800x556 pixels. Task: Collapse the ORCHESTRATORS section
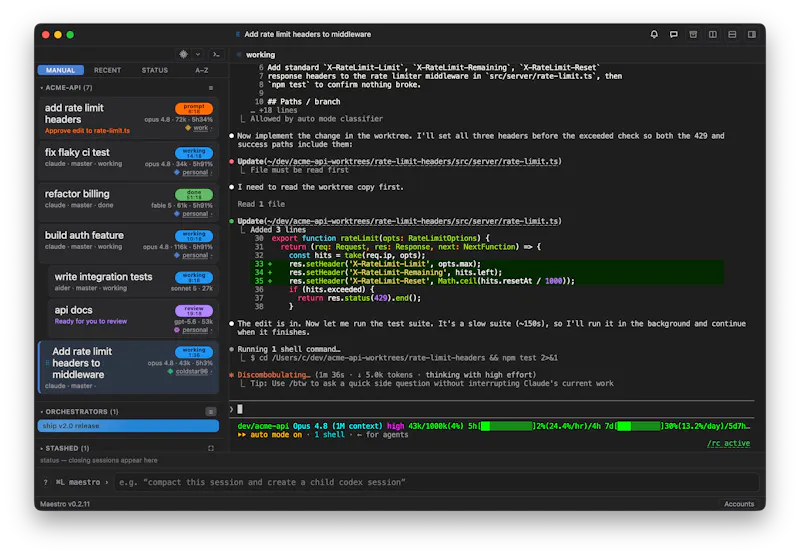[42, 412]
